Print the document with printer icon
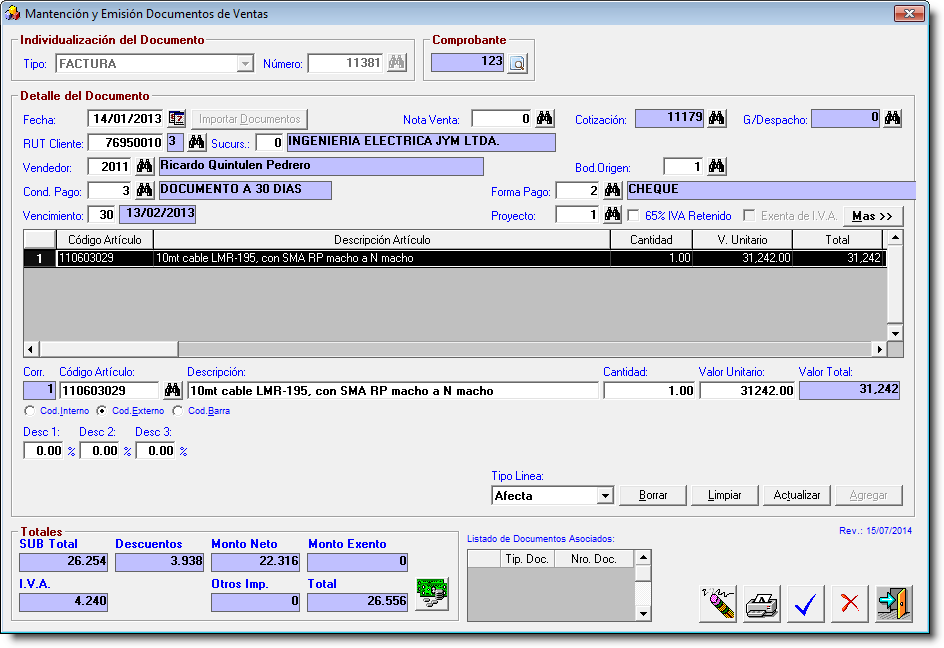 click(762, 603)
